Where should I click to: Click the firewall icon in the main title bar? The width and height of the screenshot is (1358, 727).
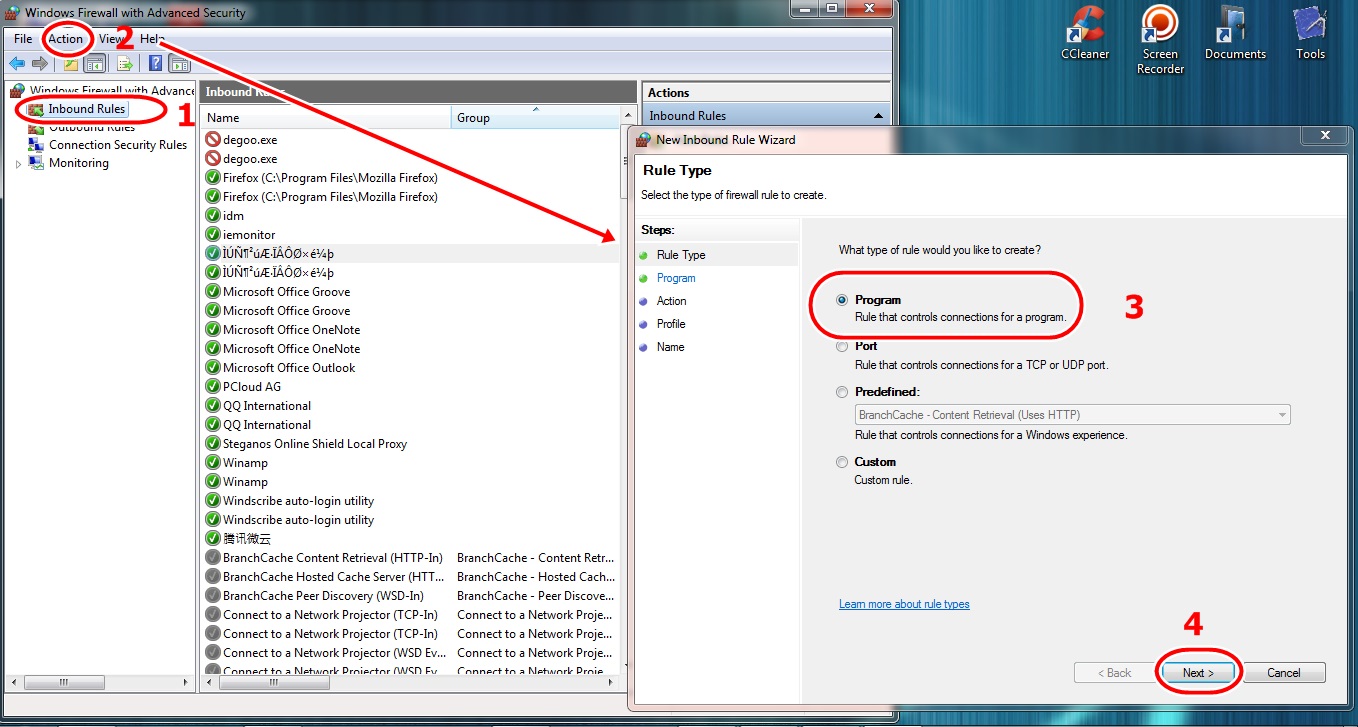pyautogui.click(x=13, y=13)
